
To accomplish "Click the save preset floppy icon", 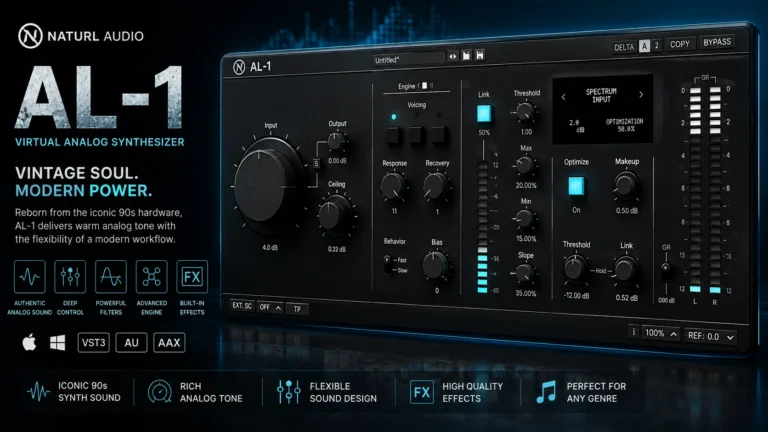I will [480, 55].
